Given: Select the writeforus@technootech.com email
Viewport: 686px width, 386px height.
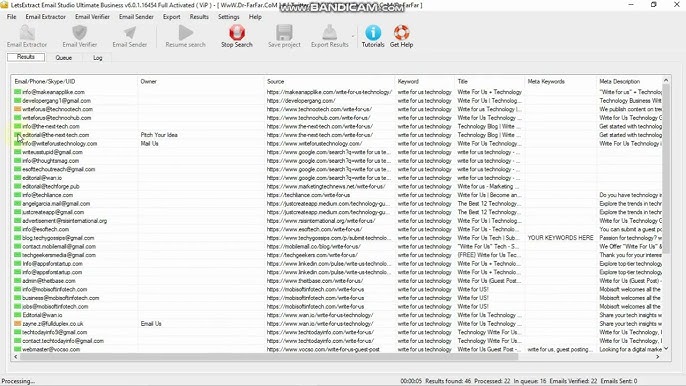Looking at the screenshot, I should 57,109.
